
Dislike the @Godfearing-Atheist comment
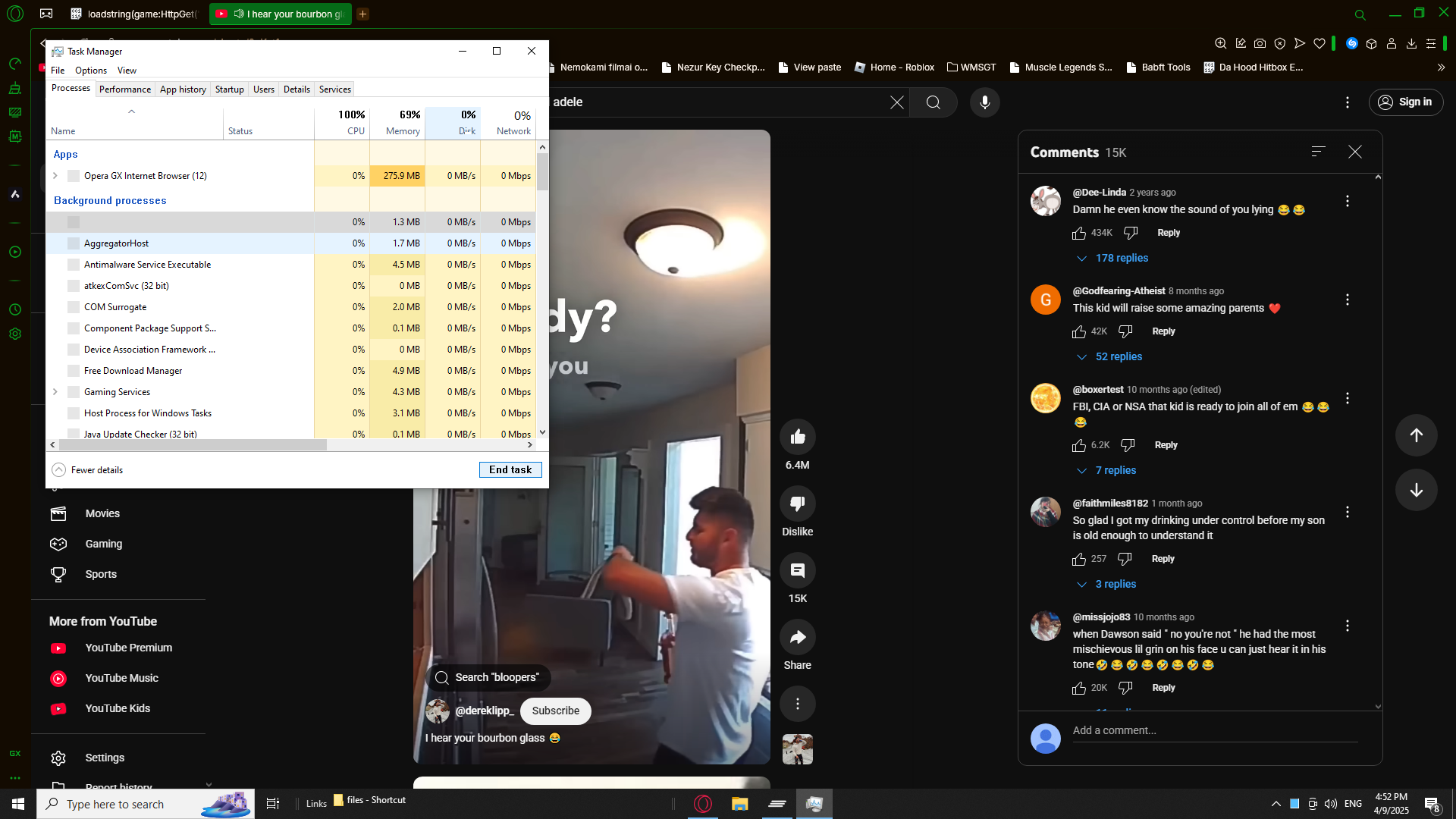(1125, 331)
